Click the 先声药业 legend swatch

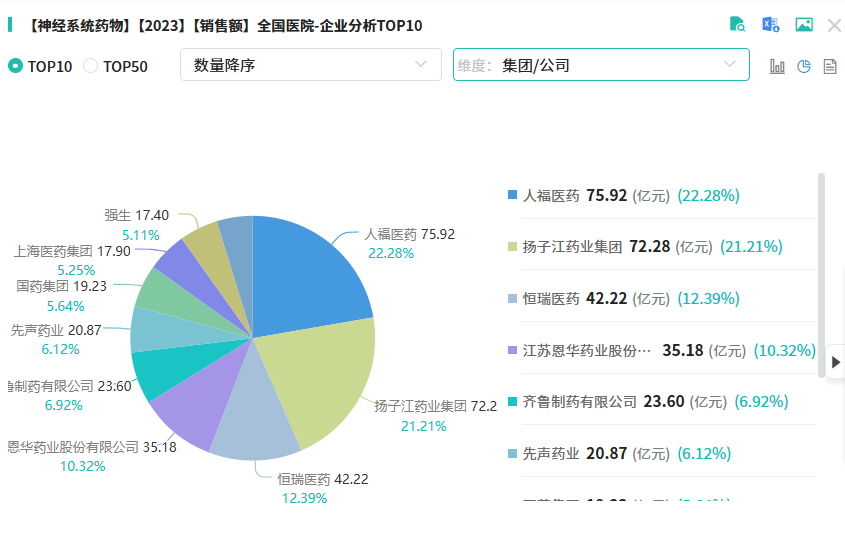[512, 453]
